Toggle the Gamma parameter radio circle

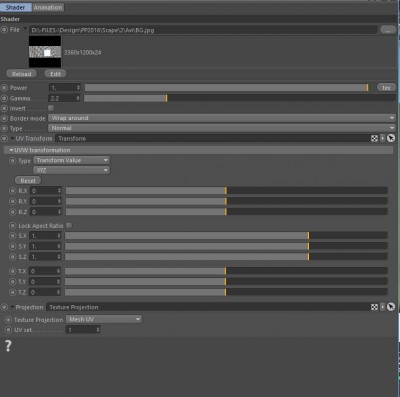coord(4,98)
